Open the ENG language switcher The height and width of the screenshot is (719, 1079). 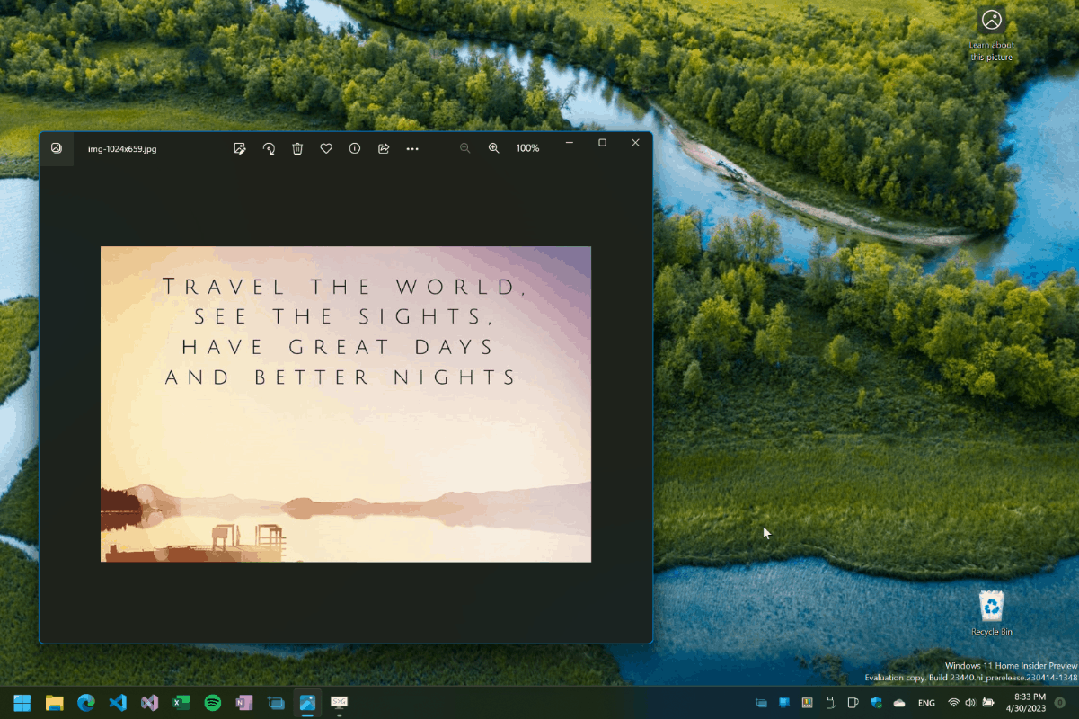click(x=925, y=701)
